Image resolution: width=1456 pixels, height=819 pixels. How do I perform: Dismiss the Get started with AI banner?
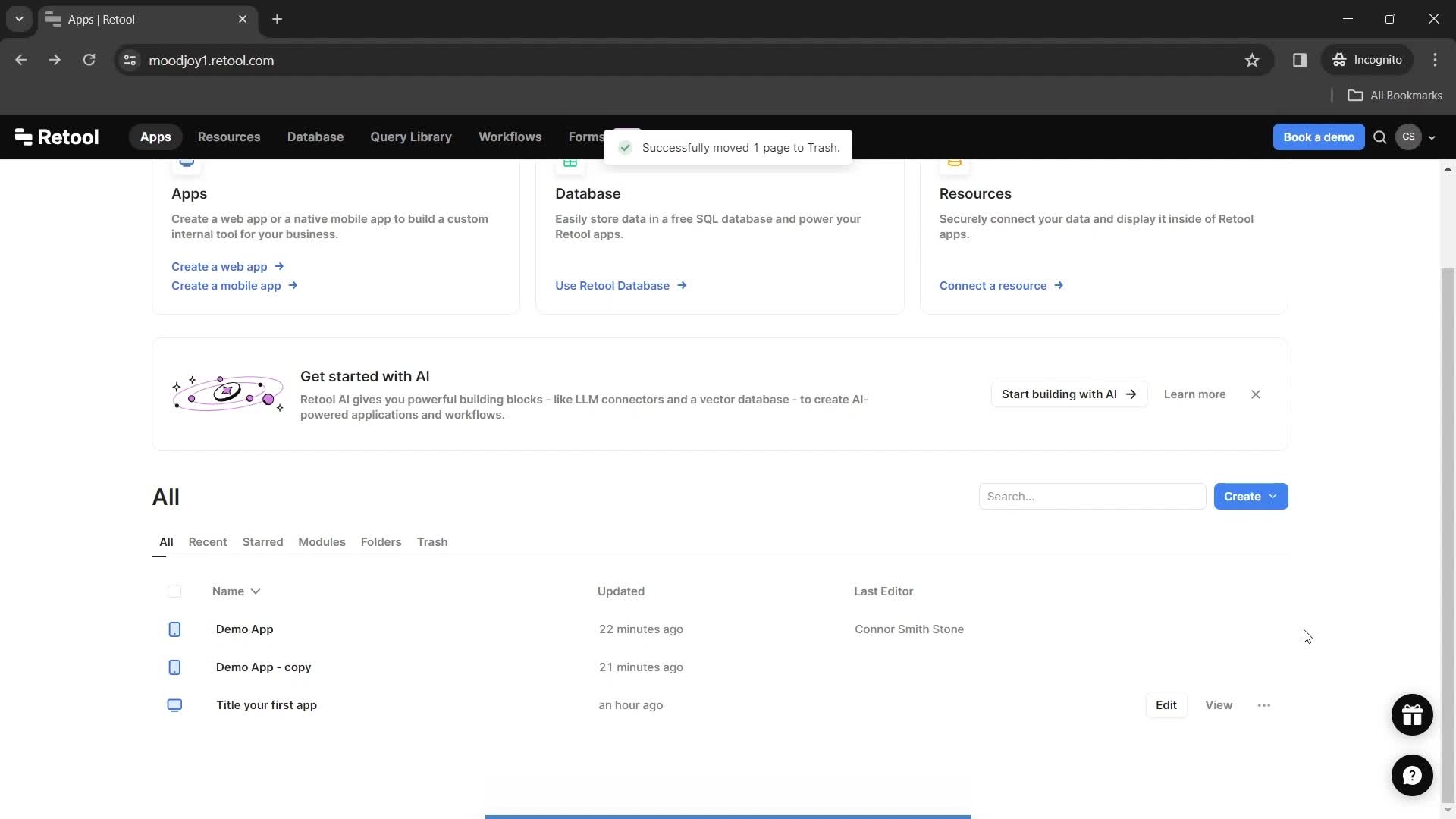coord(1256,394)
